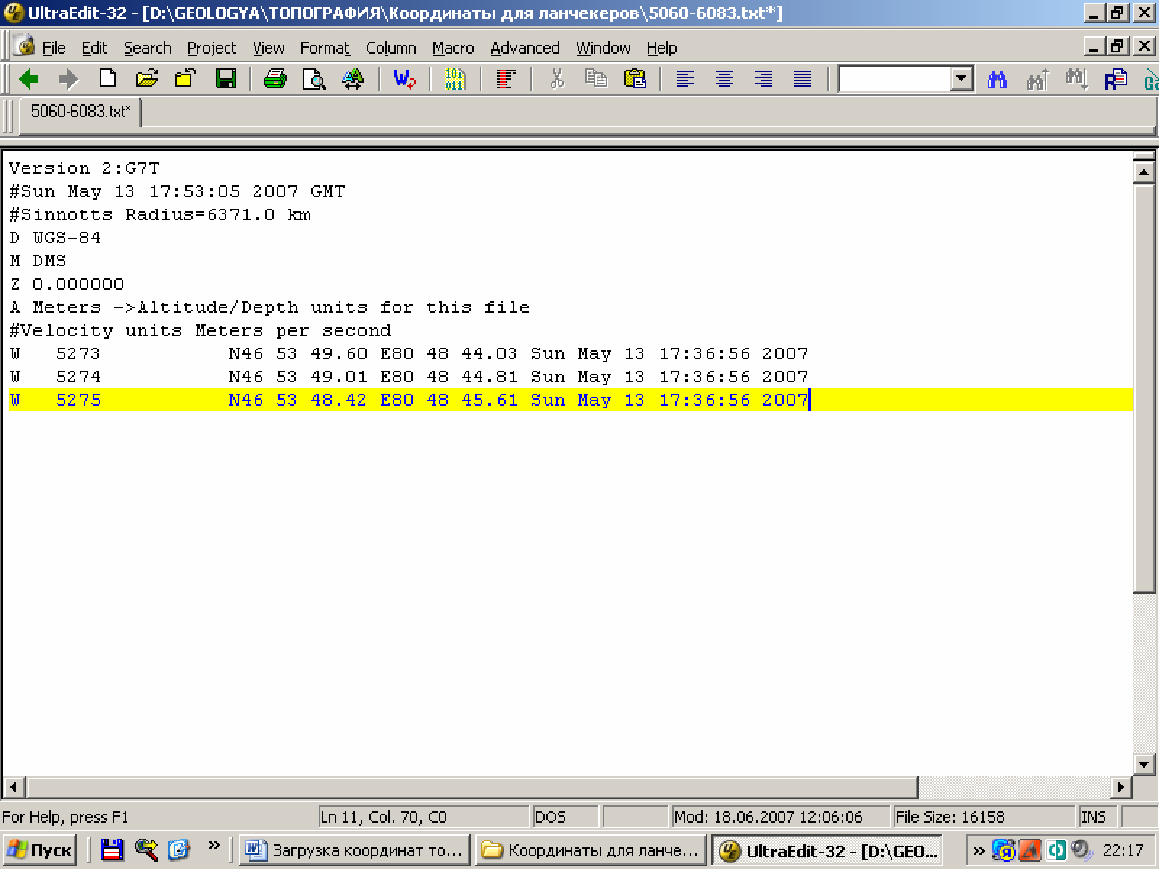This screenshot has height=869, width=1159.
Task: Click the vertical scrollbar up arrow
Action: (x=1143, y=172)
